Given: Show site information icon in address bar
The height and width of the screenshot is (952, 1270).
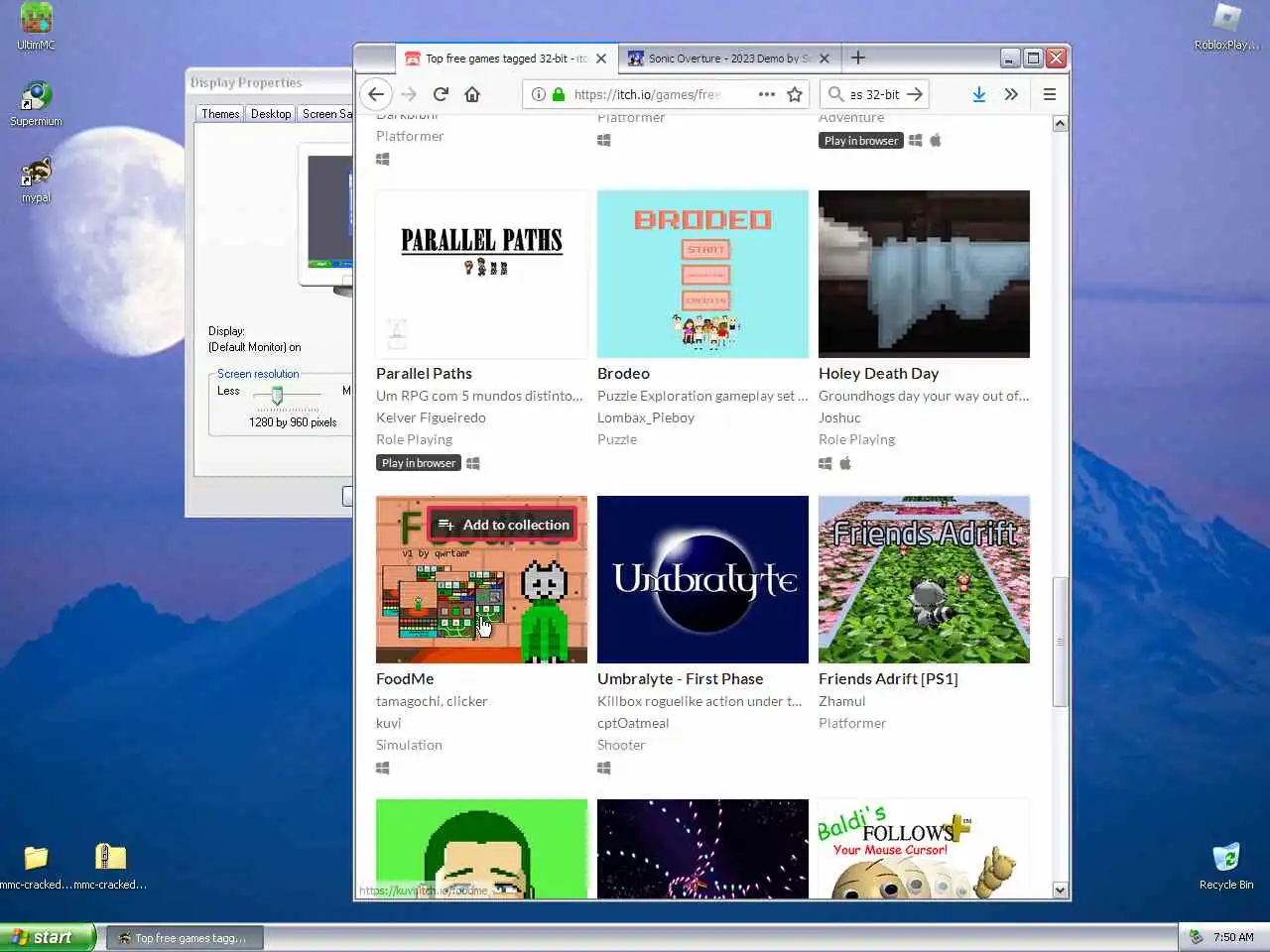Looking at the screenshot, I should (538, 94).
